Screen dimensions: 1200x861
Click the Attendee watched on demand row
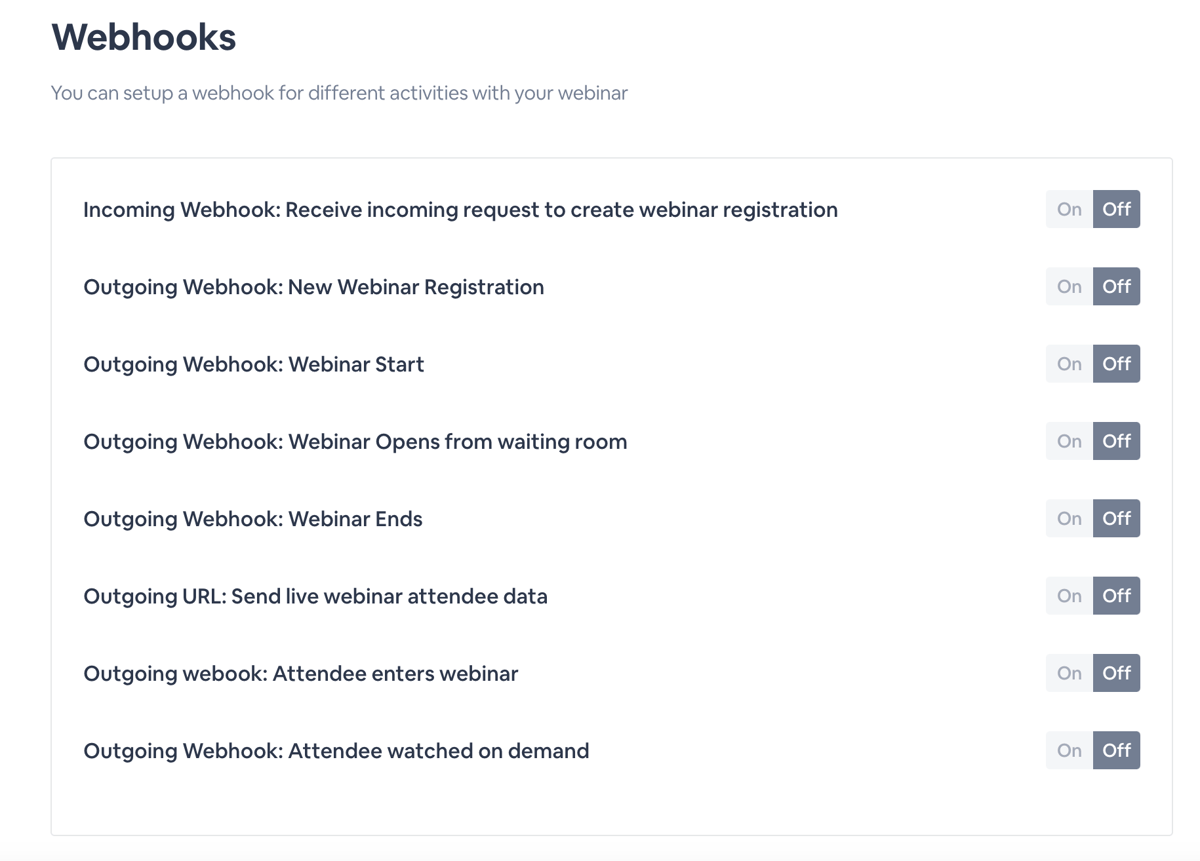335,750
